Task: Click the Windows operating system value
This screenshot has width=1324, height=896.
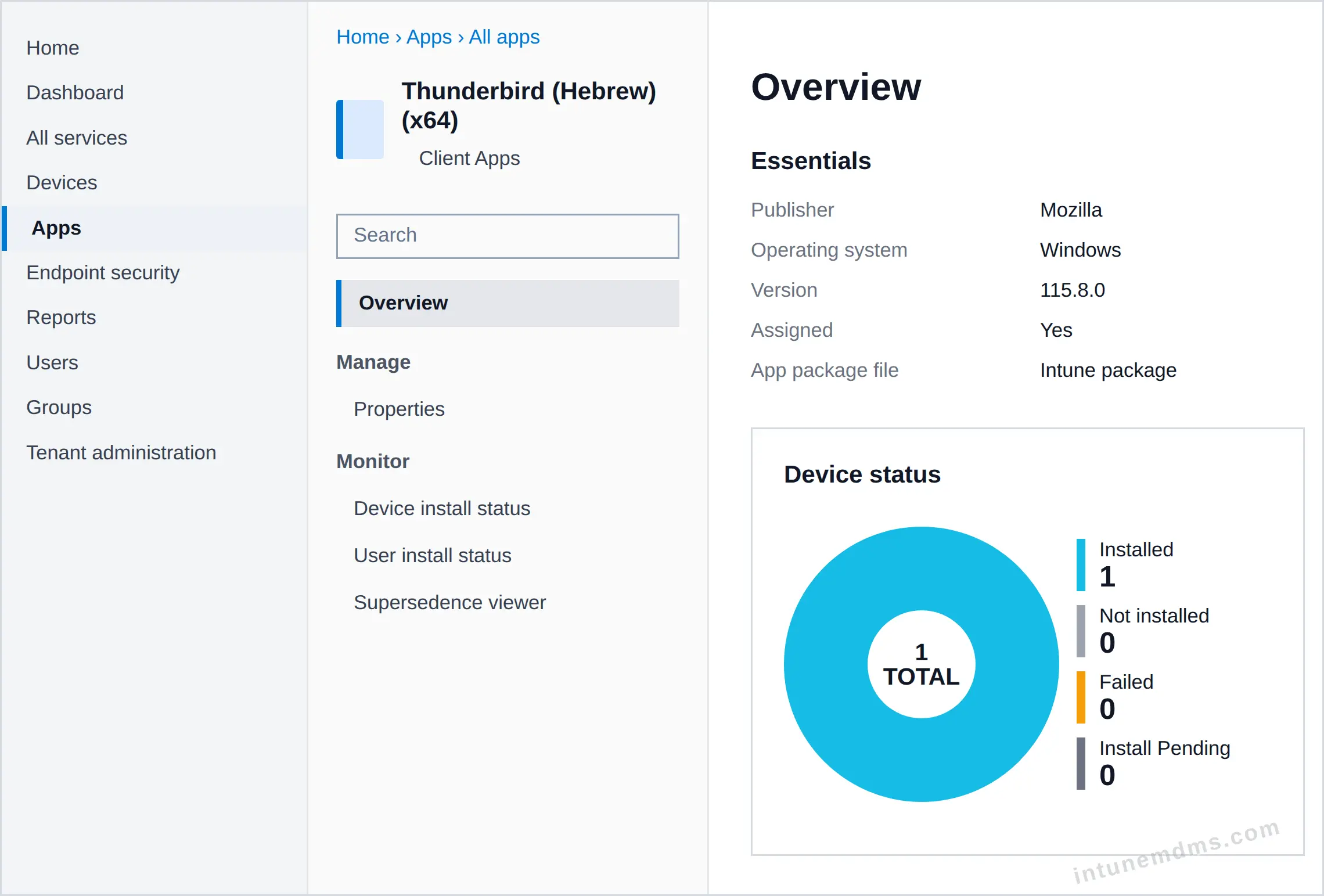Action: point(1080,250)
